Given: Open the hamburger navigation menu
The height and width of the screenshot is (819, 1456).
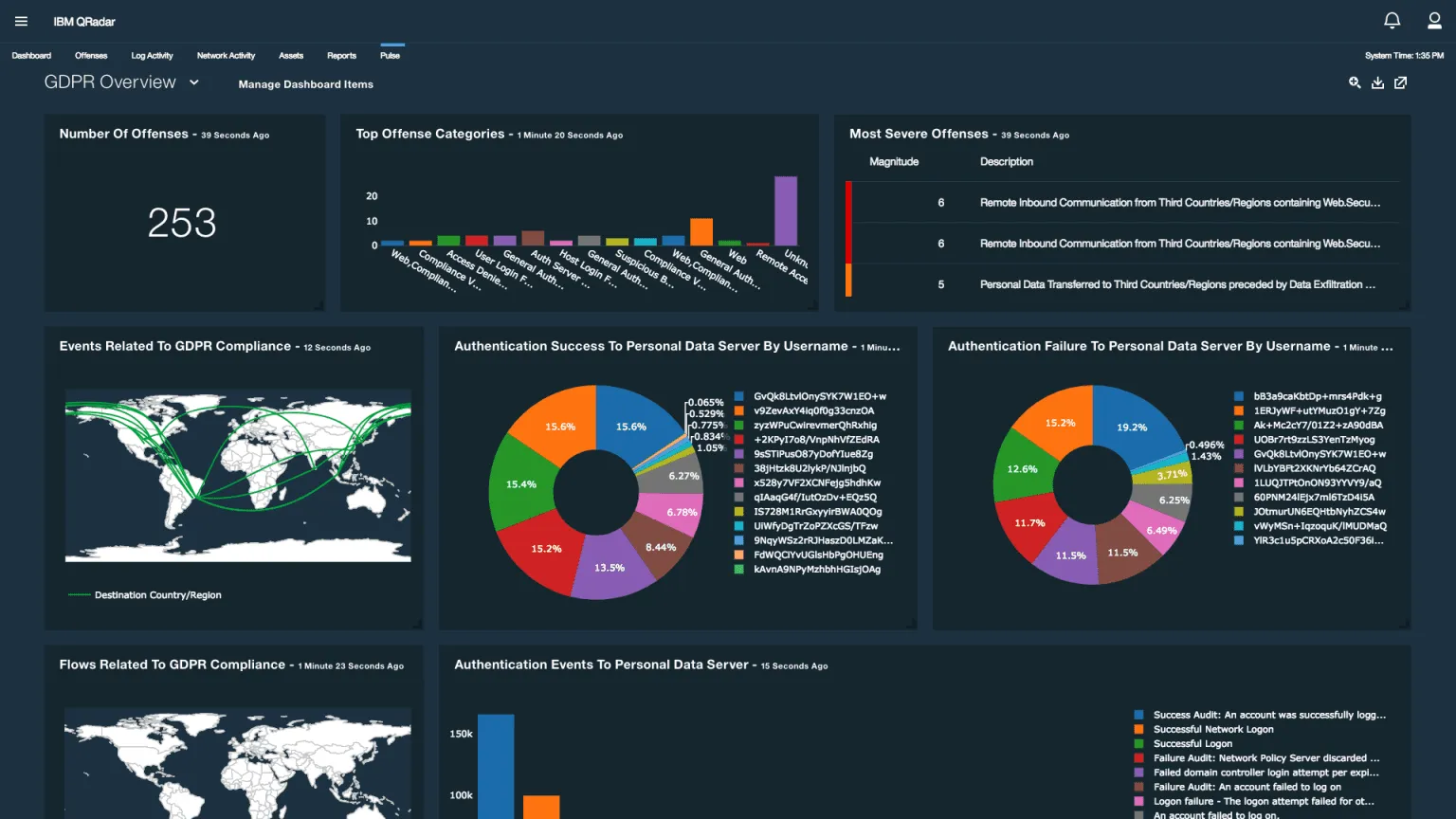Looking at the screenshot, I should (x=21, y=21).
